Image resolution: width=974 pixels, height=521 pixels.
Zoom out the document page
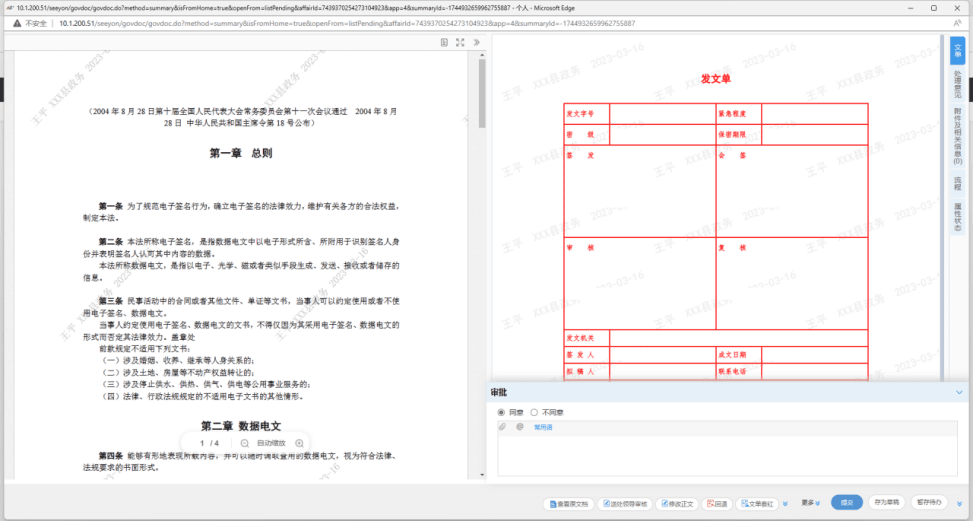tap(245, 443)
